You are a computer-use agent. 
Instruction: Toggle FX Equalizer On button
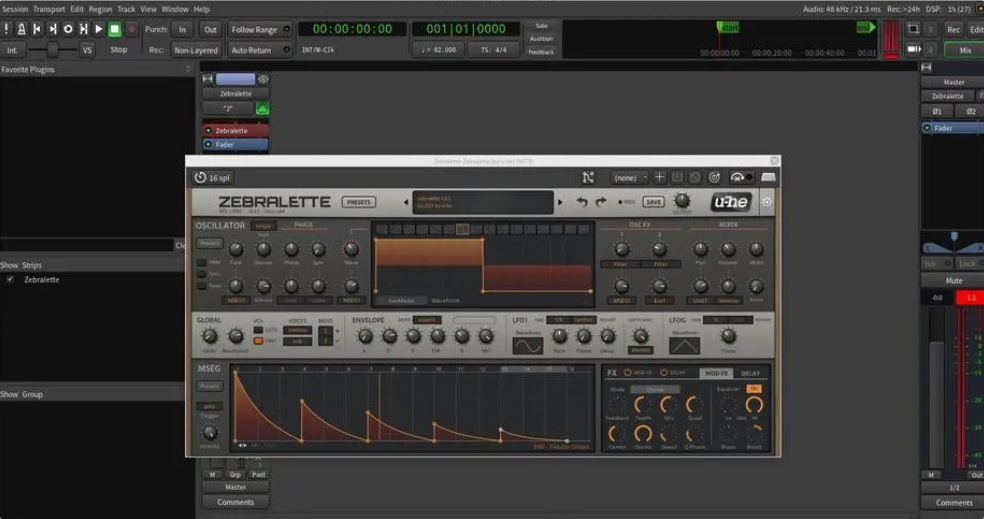(754, 388)
